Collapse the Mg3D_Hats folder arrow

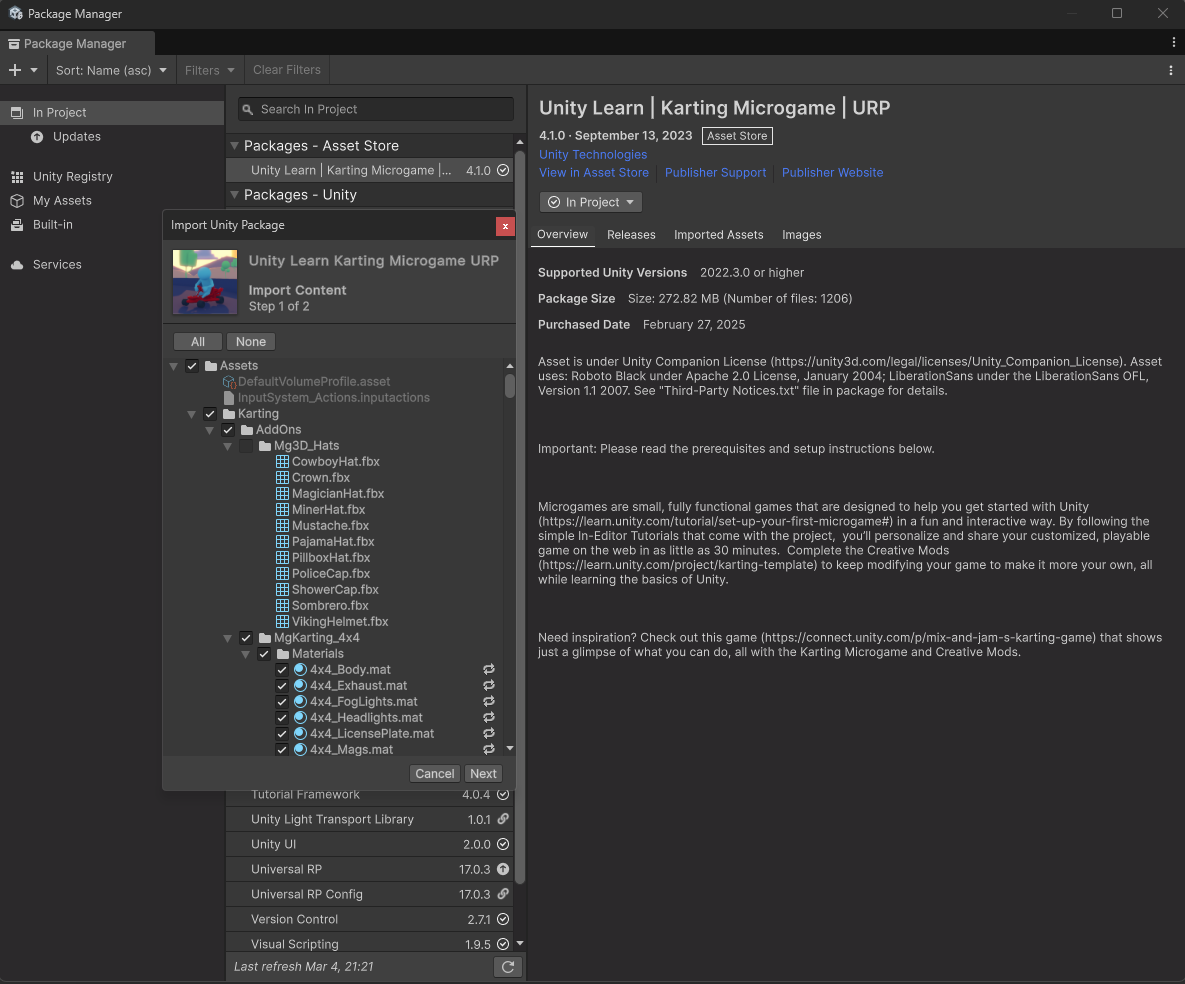coord(227,447)
